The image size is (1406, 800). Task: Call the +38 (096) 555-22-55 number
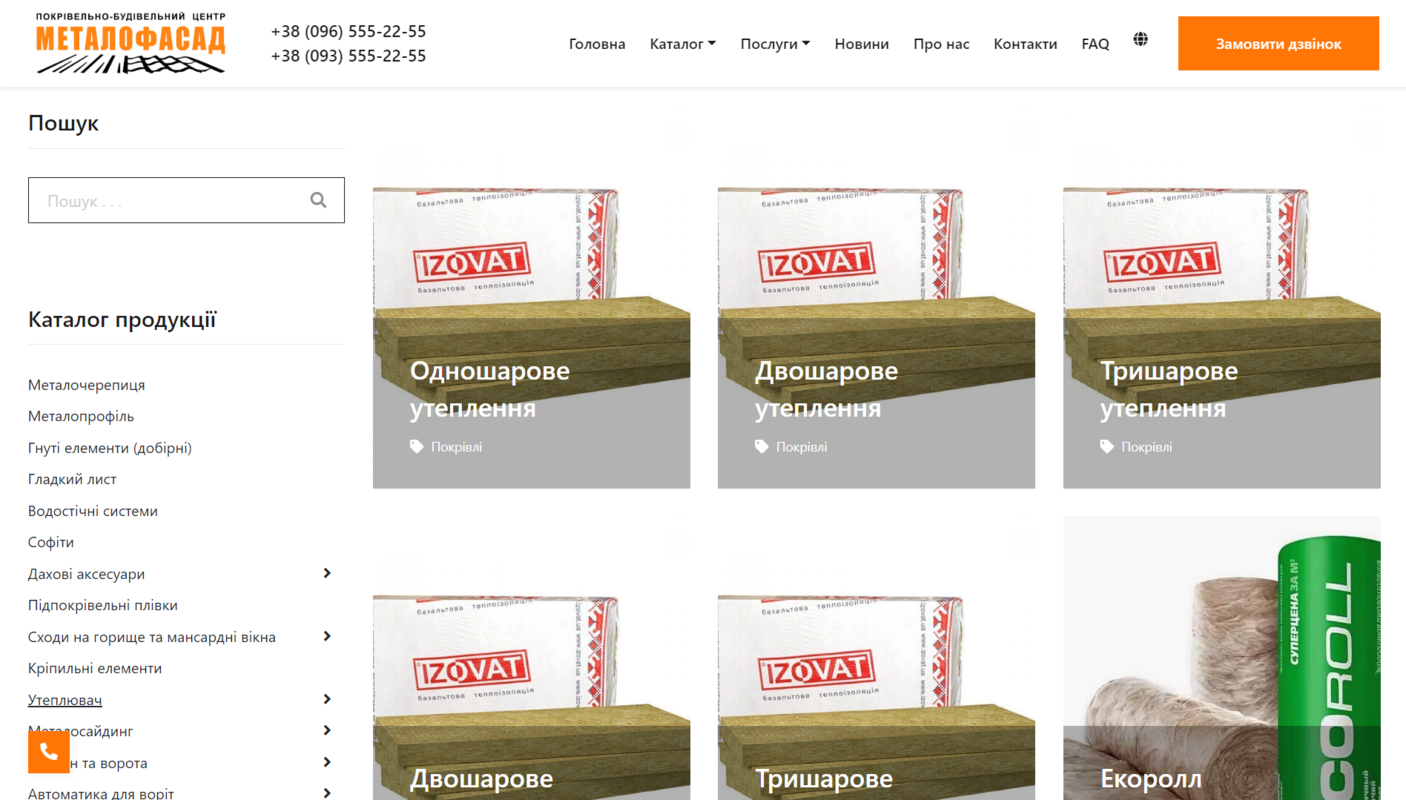(x=348, y=32)
